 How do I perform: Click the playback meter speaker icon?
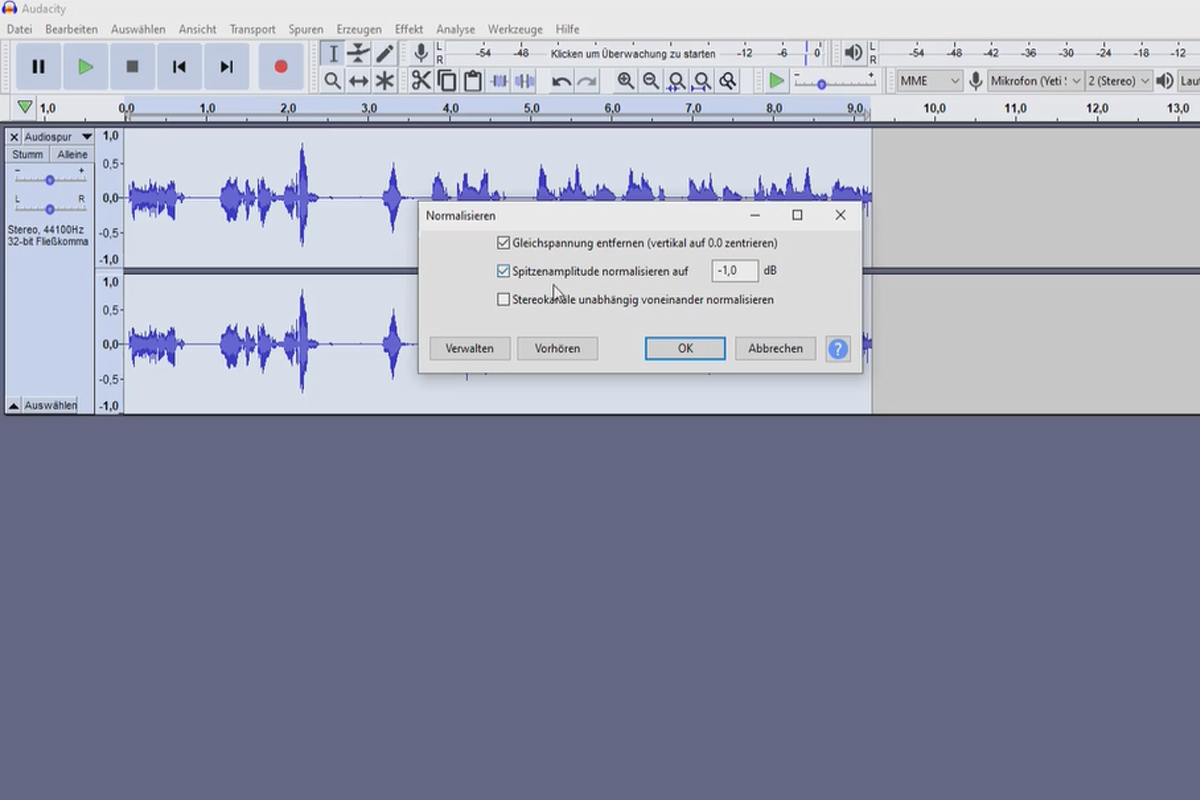pyautogui.click(x=853, y=53)
